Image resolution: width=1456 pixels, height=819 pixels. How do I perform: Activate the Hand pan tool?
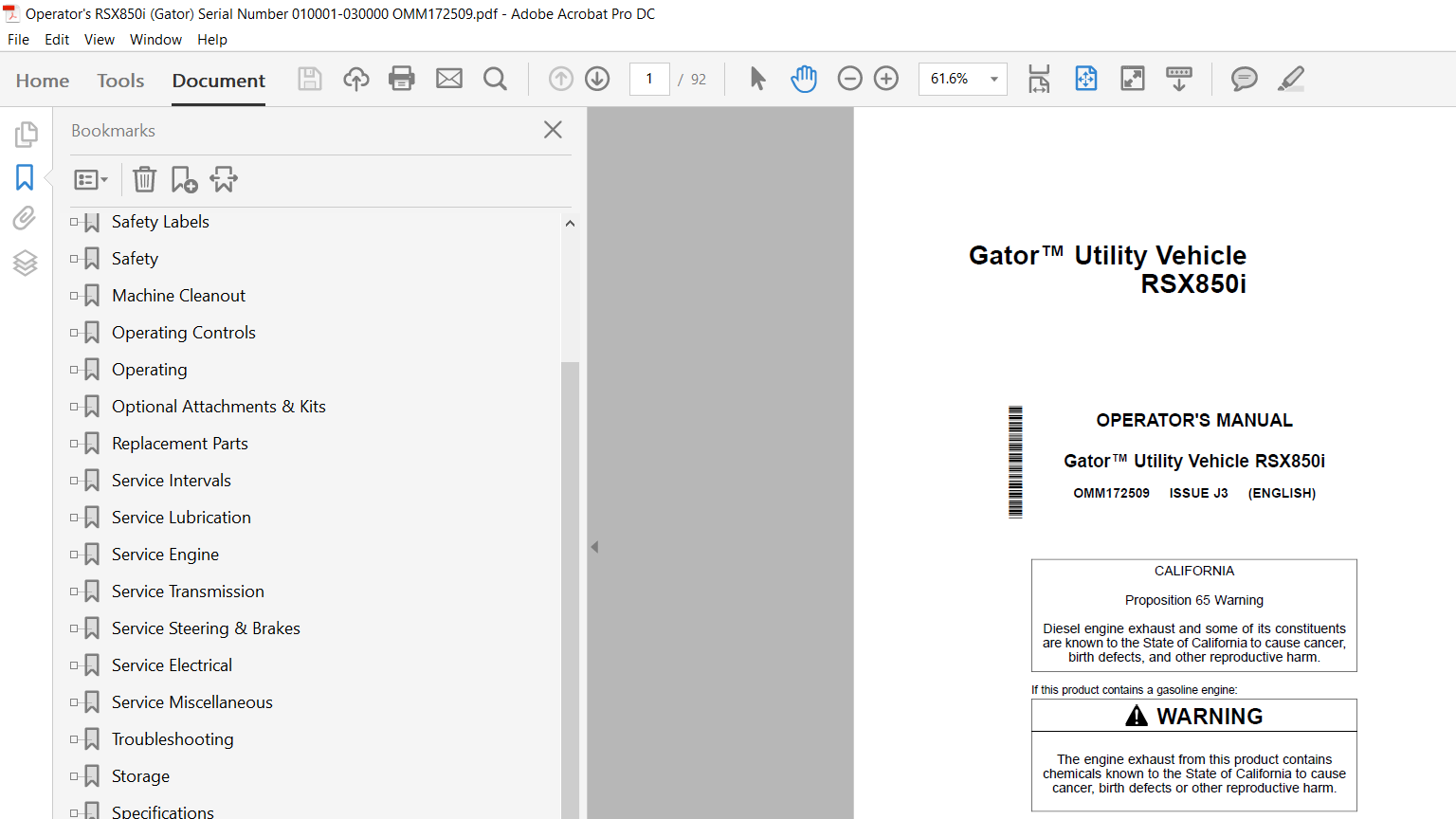pos(804,79)
